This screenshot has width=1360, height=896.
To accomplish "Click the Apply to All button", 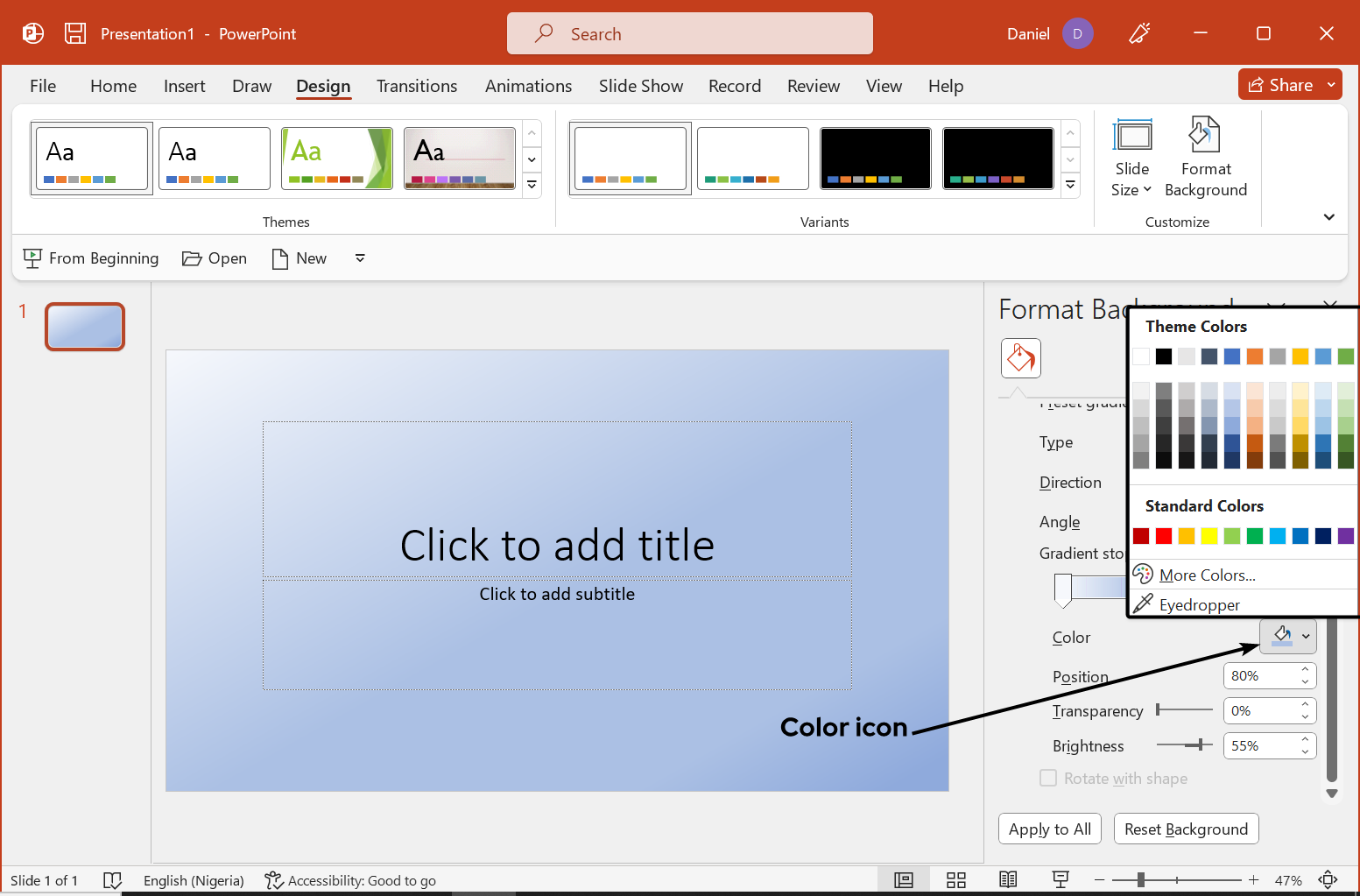I will coord(1049,829).
